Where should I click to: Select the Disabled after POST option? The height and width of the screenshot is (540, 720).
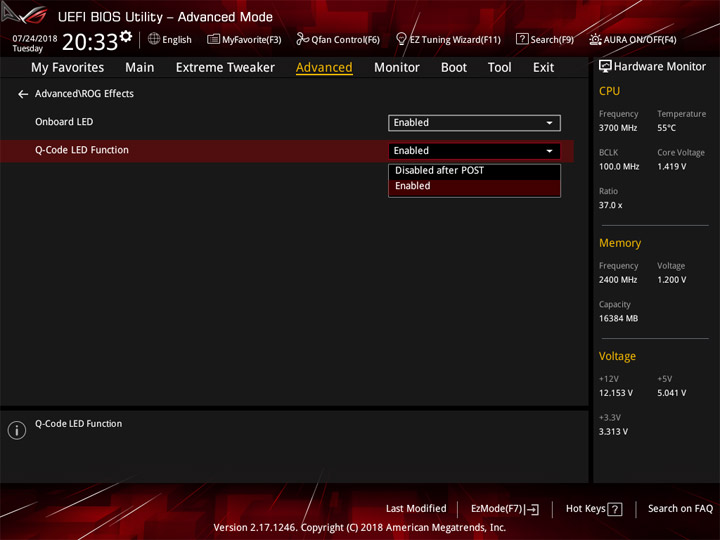click(474, 170)
